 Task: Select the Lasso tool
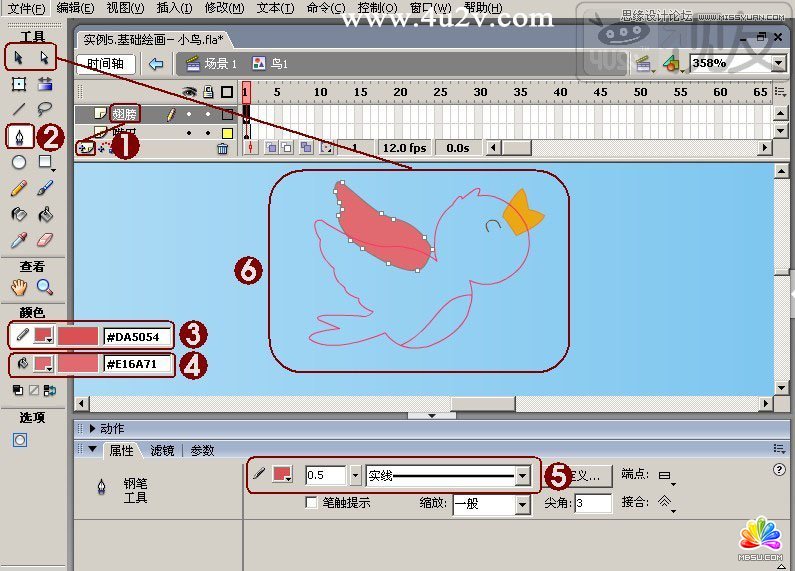pos(45,109)
